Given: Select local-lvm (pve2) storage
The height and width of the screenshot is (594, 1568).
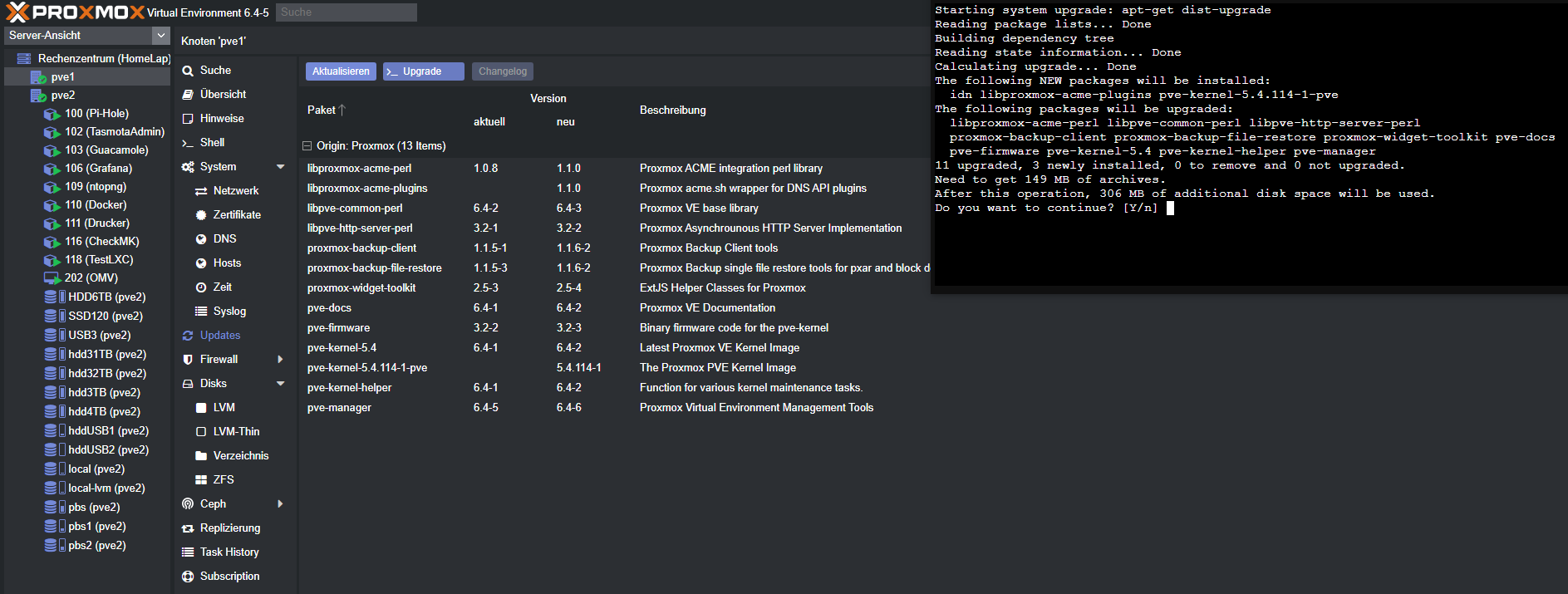Looking at the screenshot, I should click(106, 488).
